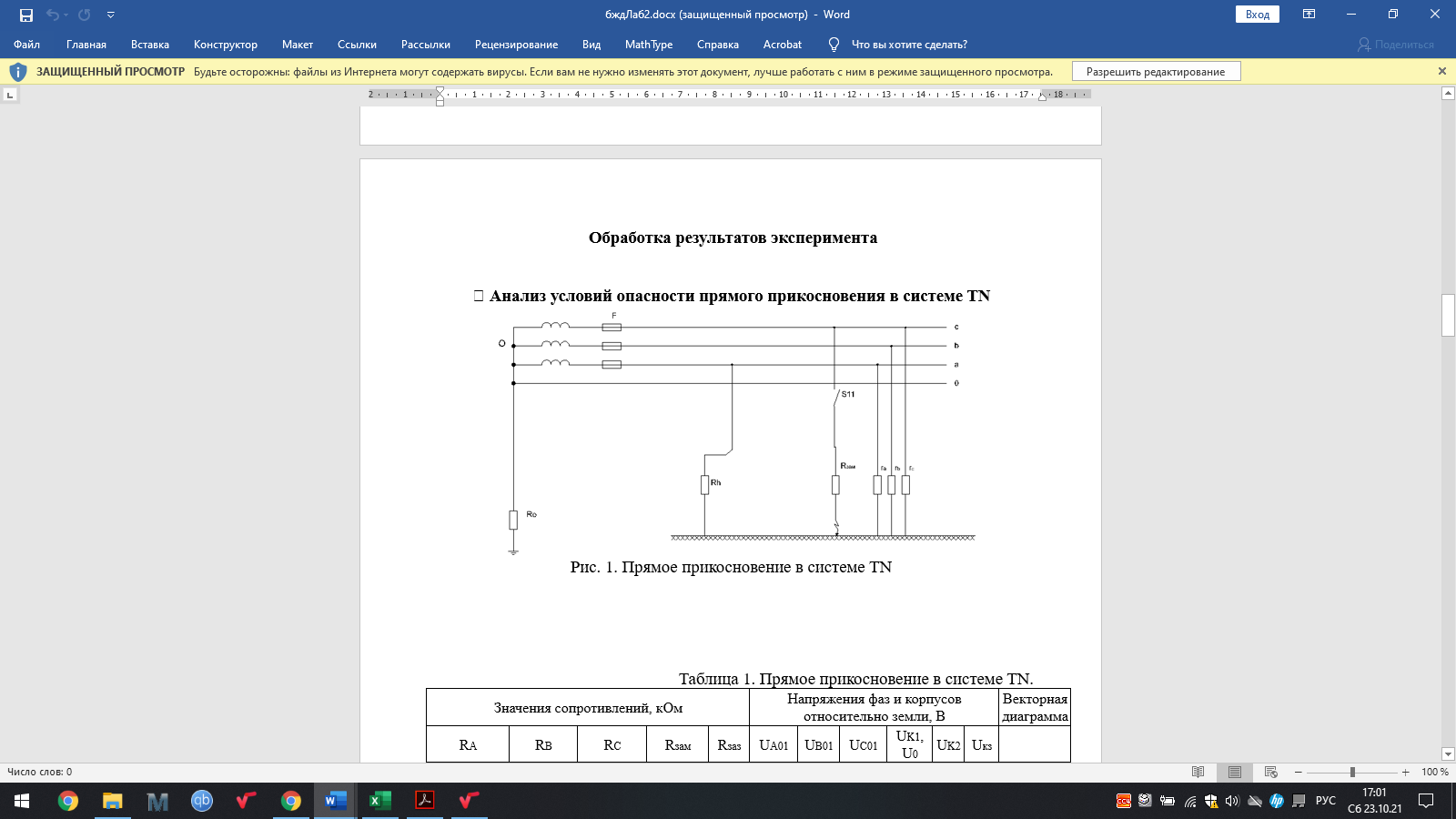Viewport: 1456px width, 819px height.
Task: Undo the last action arrow
Action: click(53, 15)
